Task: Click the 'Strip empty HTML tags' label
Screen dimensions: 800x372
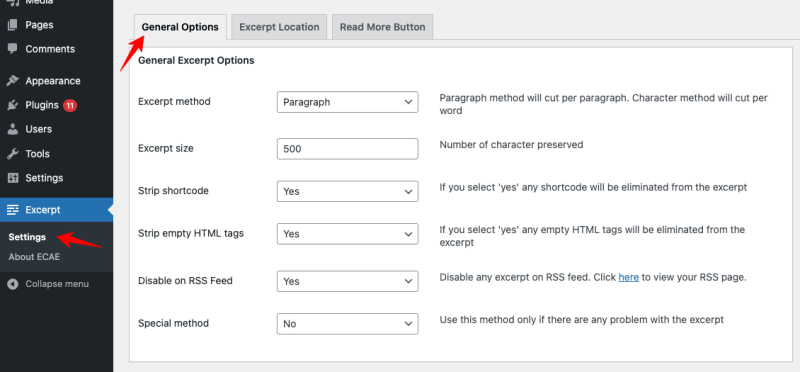Action: [191, 233]
